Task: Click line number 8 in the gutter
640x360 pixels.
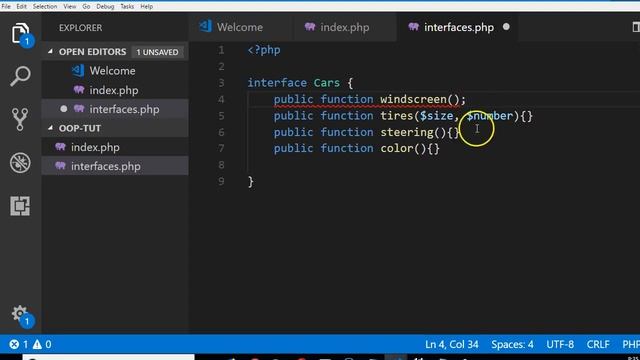Action: (221, 165)
